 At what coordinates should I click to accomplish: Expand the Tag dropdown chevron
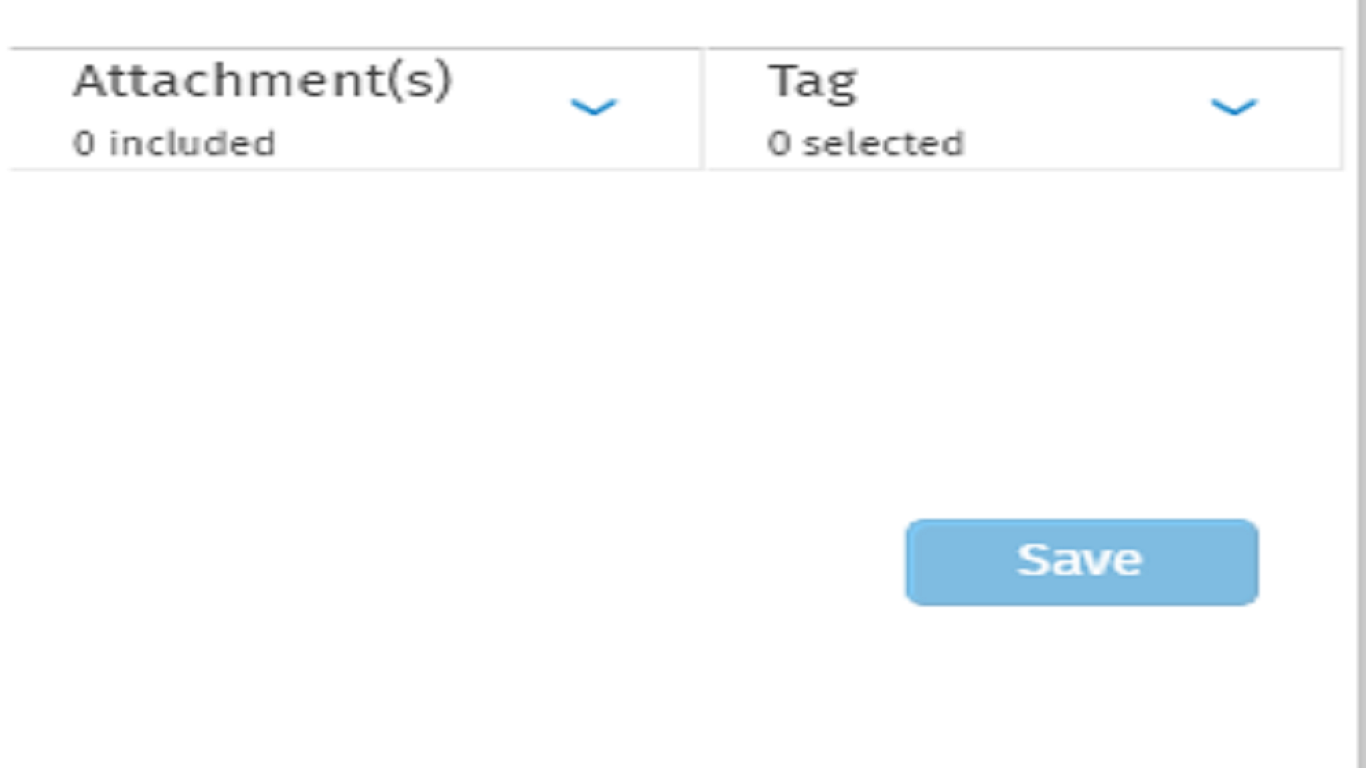[x=1233, y=107]
